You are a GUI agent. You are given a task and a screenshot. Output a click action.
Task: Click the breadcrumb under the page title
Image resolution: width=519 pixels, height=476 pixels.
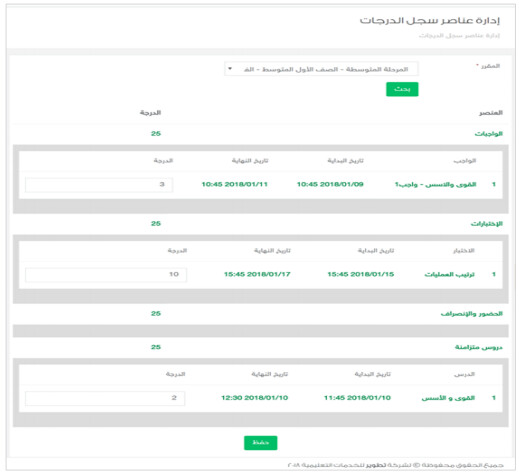pyautogui.click(x=459, y=35)
